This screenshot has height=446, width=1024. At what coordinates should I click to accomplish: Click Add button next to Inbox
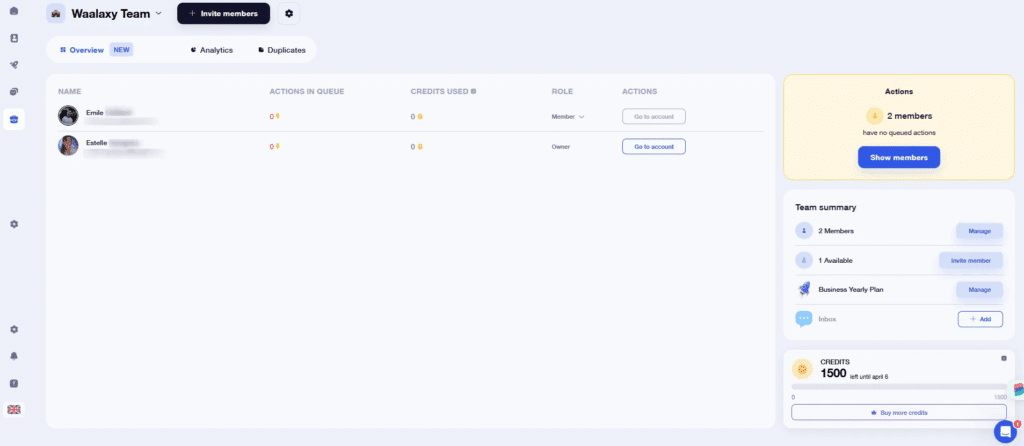click(980, 319)
